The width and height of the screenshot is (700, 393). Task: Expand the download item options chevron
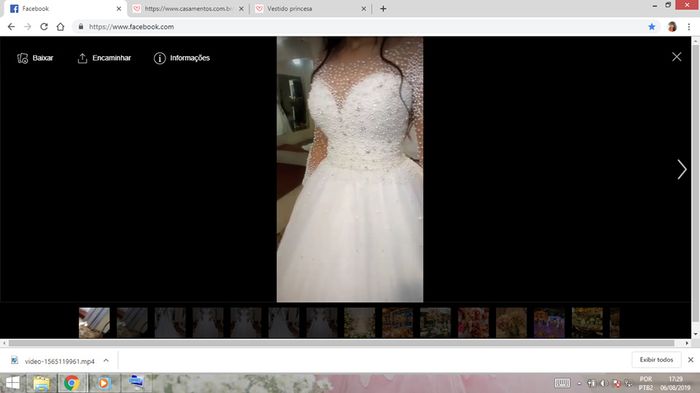click(106, 360)
